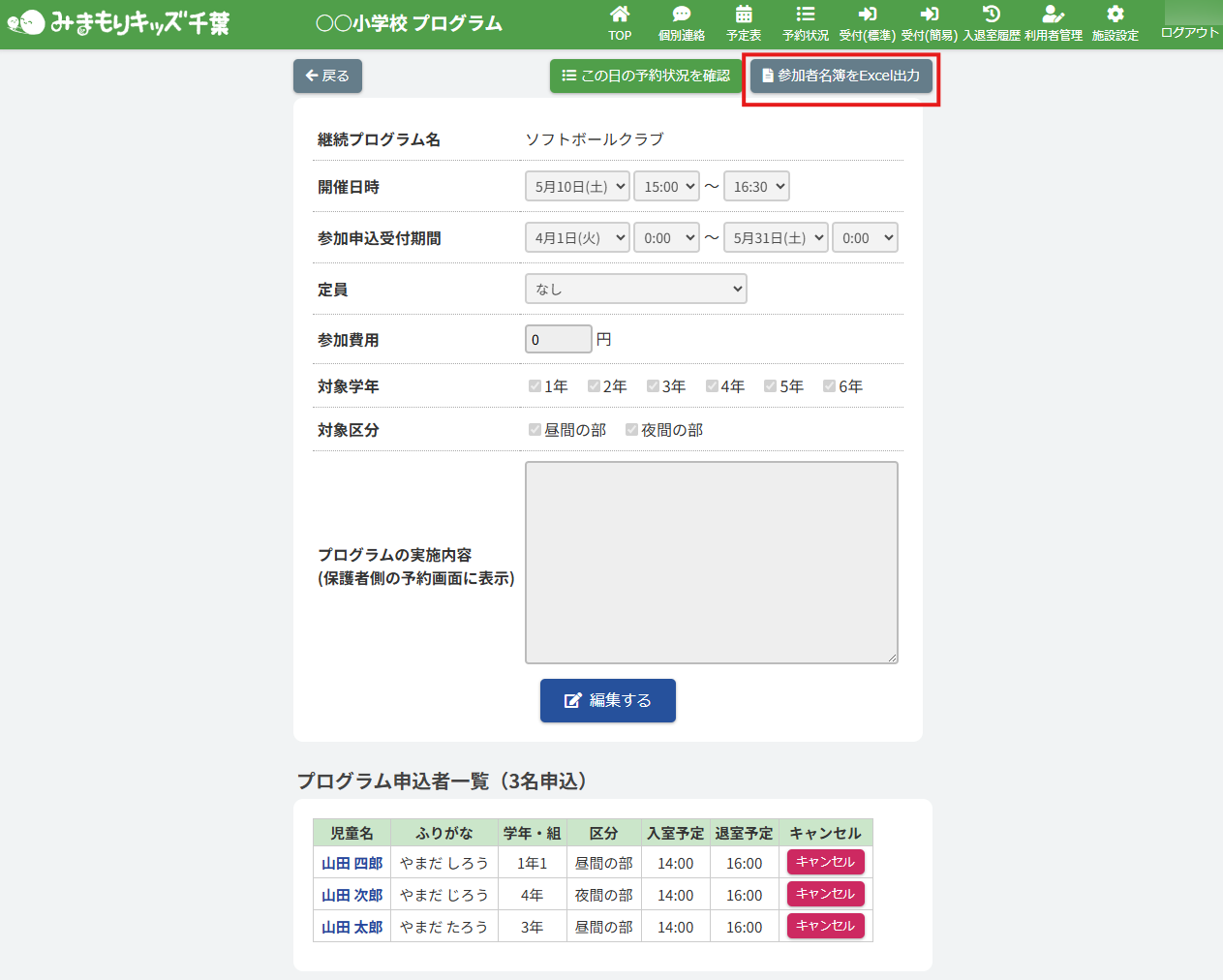Click the 参加費用 amount field
The width and height of the screenshot is (1223, 980).
click(x=558, y=340)
